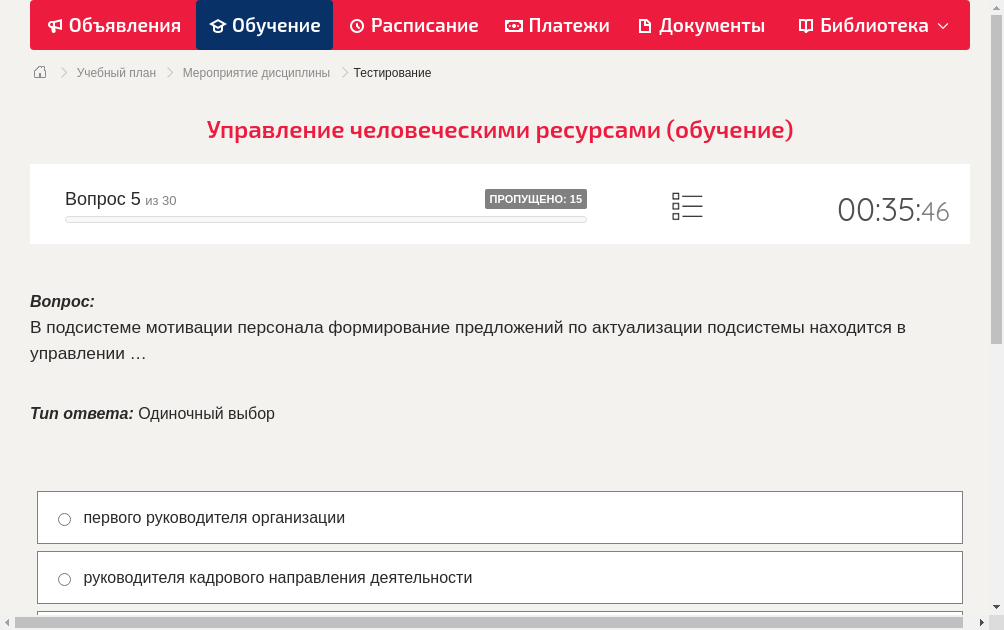Viewport: 1004px width, 630px height.
Task: Select the partially visible third answer option
Action: (x=500, y=616)
